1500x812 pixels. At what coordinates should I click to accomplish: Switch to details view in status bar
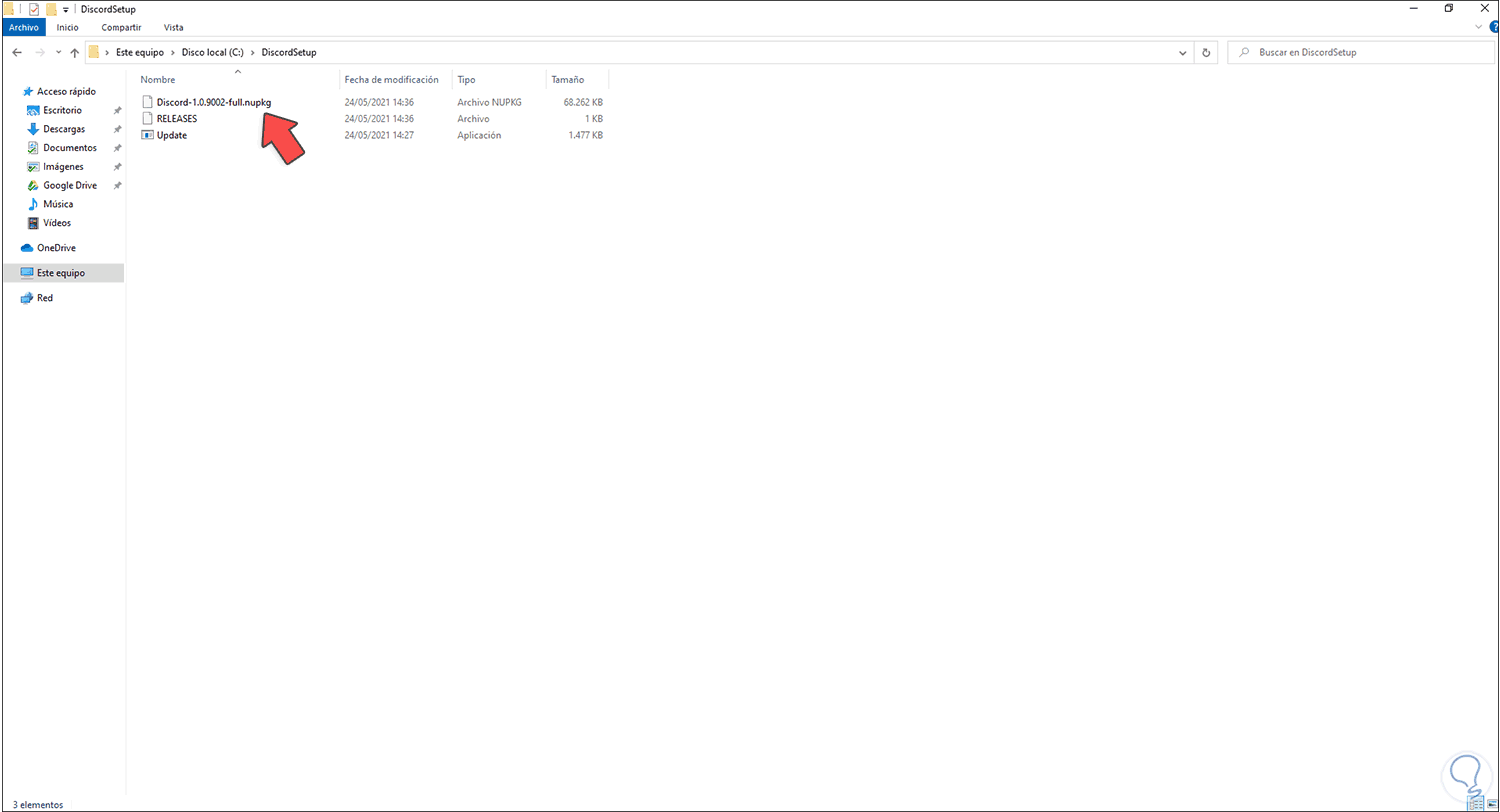point(1476,804)
